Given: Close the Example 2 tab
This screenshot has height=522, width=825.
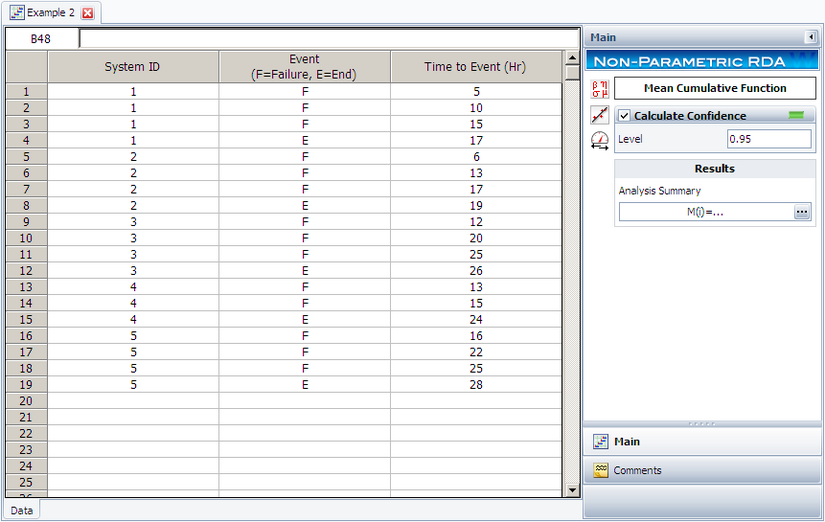Looking at the screenshot, I should coord(87,12).
